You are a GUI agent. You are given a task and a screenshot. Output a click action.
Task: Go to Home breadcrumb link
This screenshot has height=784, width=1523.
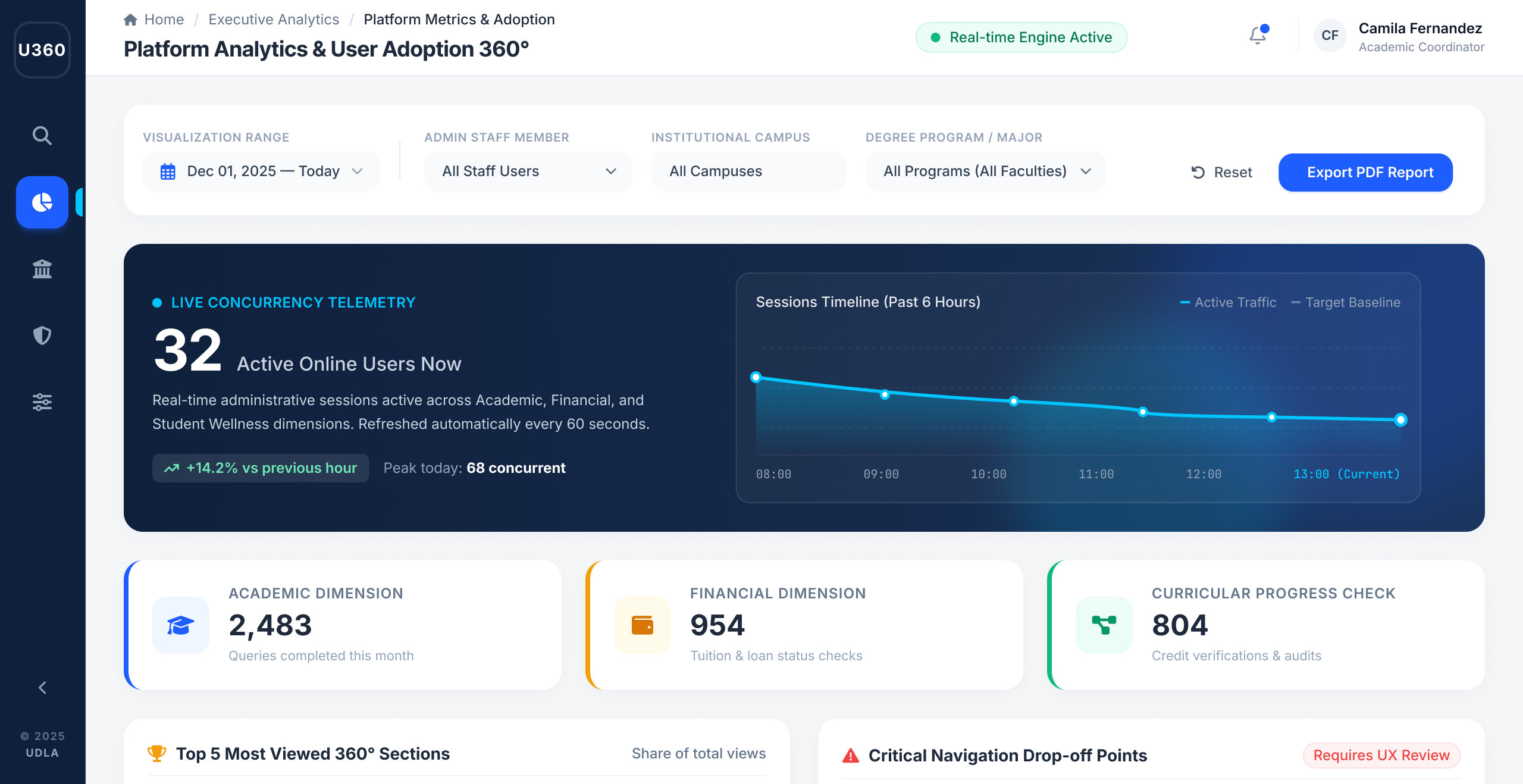coord(164,20)
